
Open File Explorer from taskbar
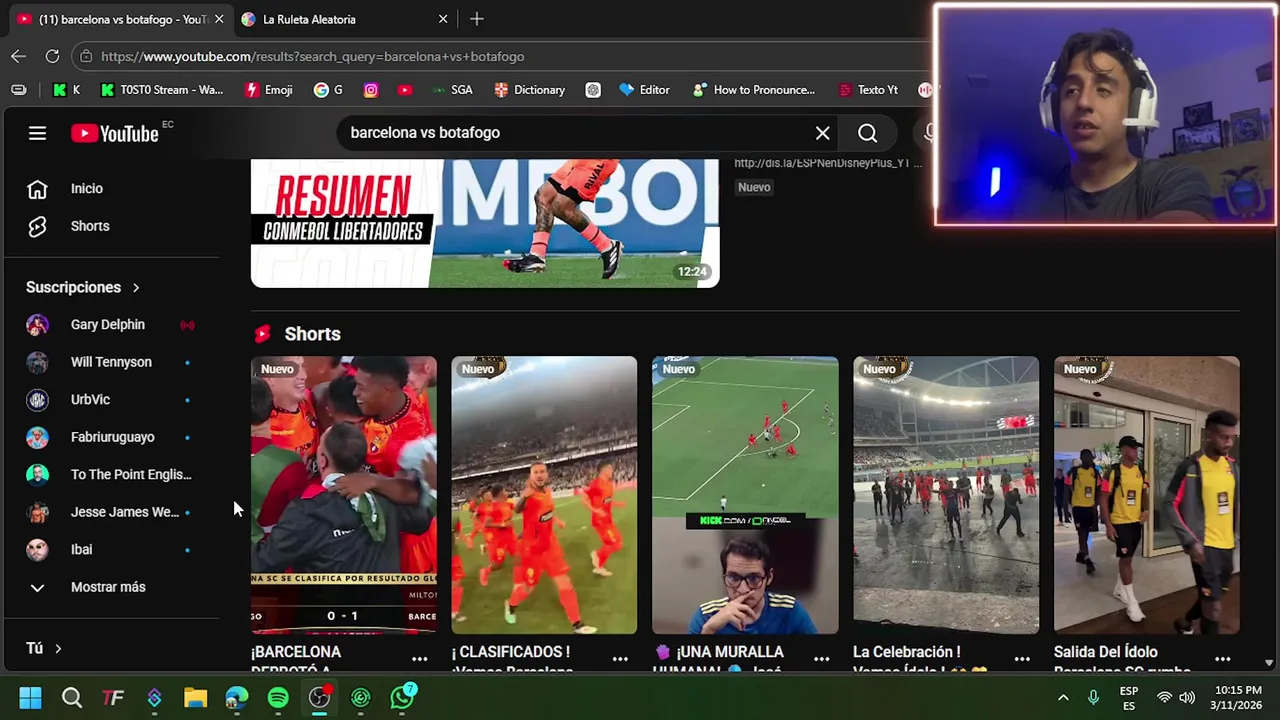(195, 698)
